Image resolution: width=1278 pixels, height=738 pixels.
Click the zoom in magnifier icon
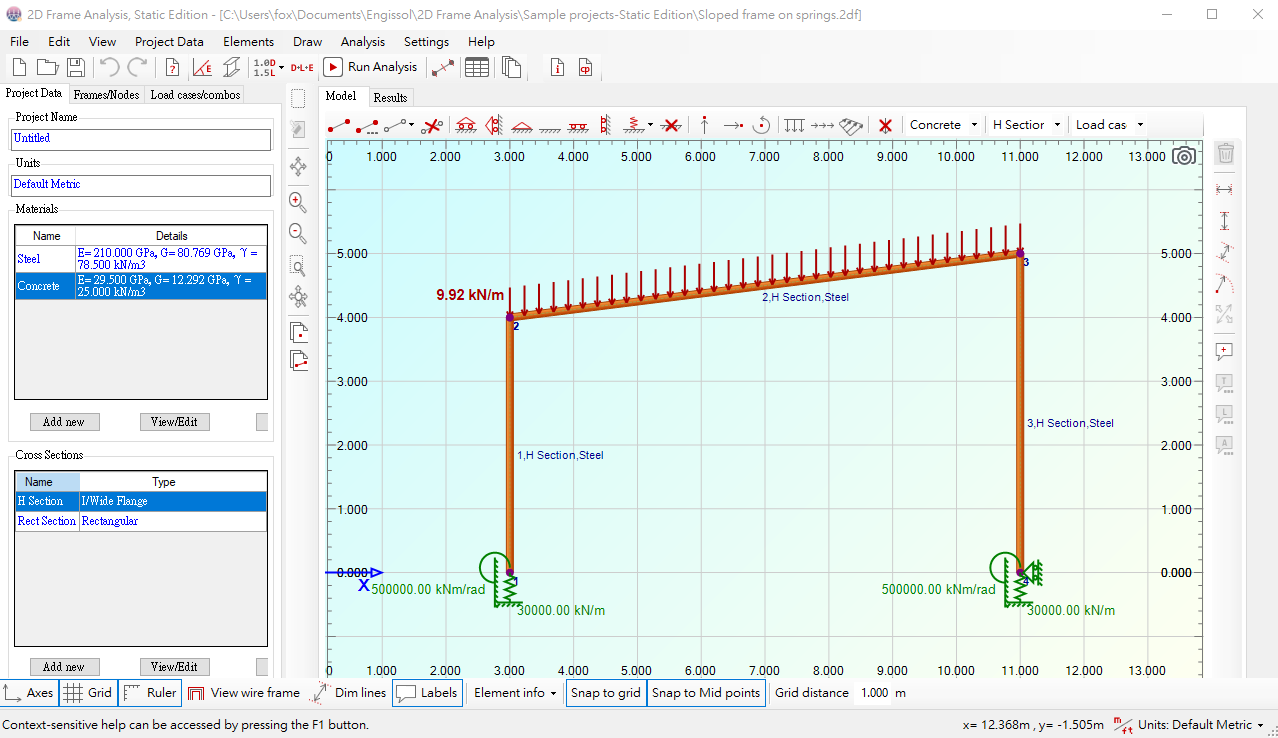(x=297, y=201)
